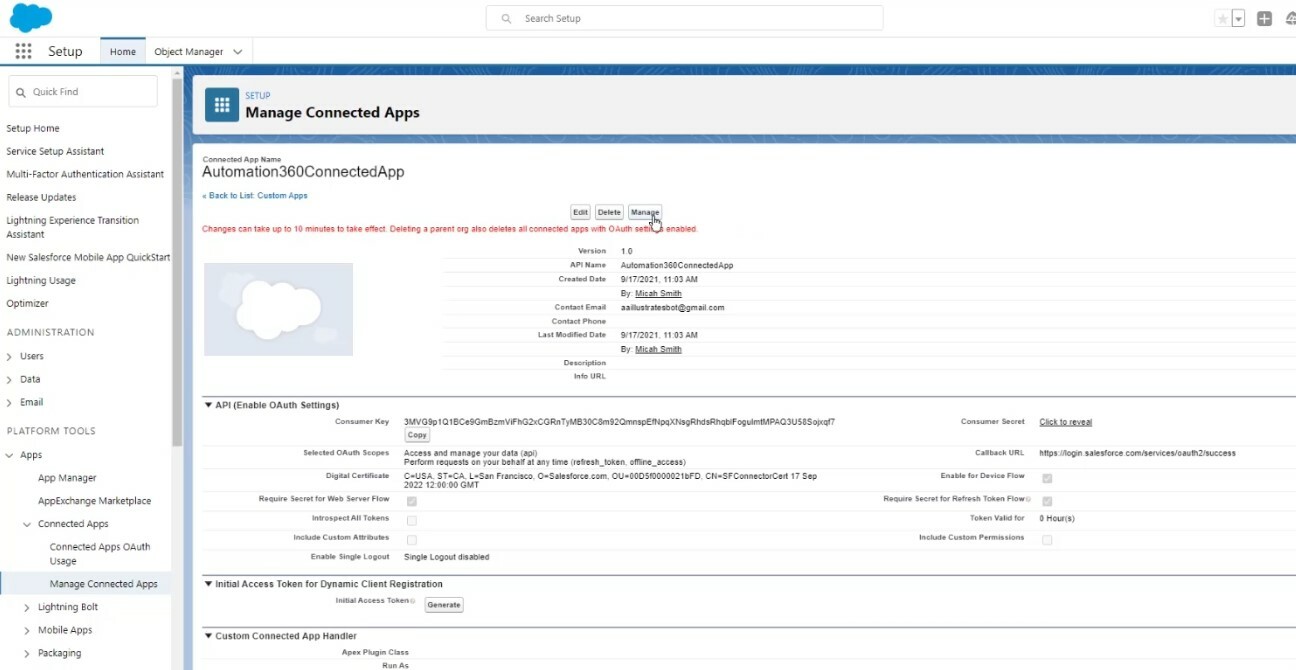Toggle the Enable for Device Flow checkbox
Screen dimensions: 1296x670
point(1047,478)
